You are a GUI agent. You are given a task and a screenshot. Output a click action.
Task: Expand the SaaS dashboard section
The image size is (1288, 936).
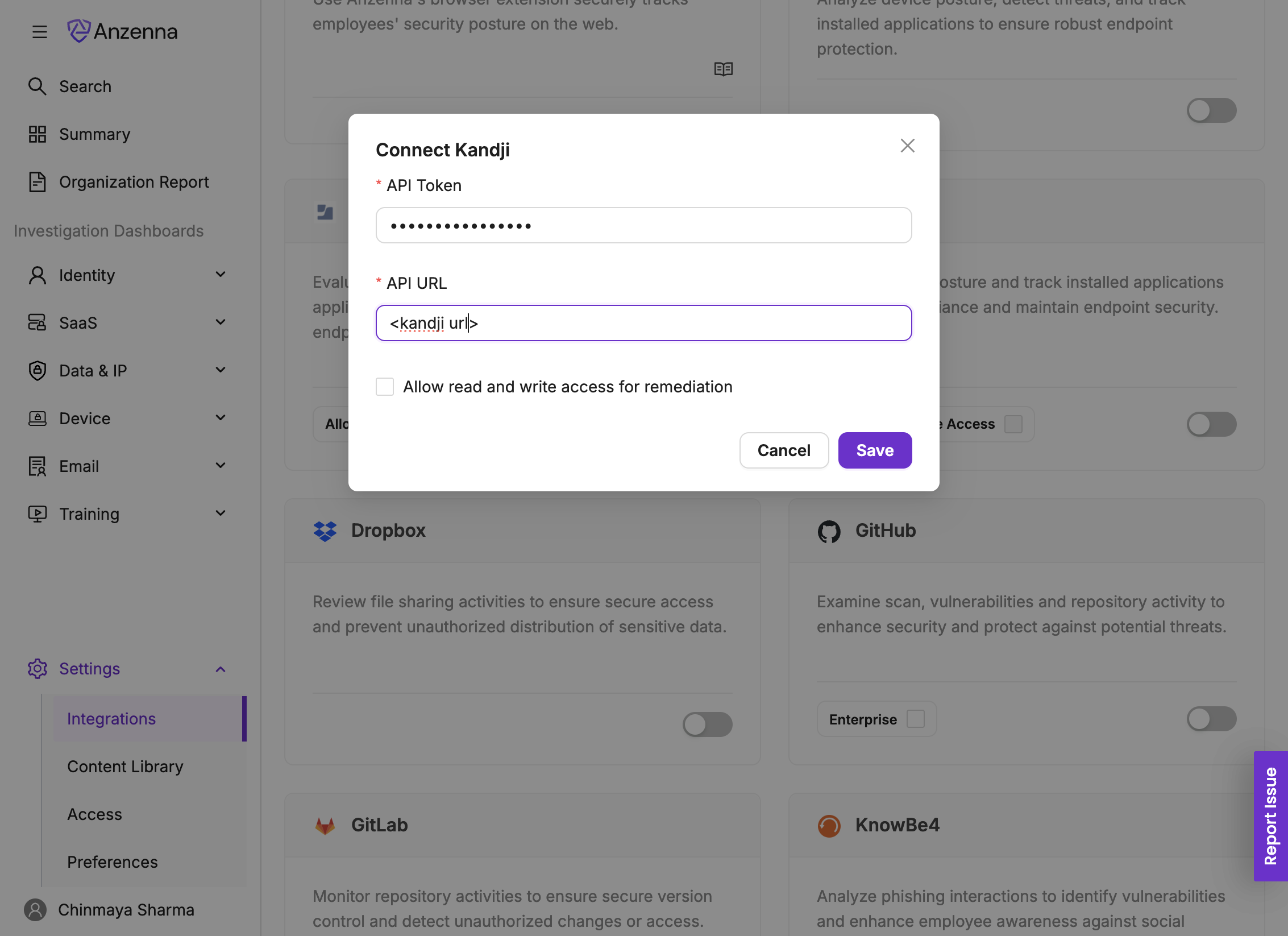[x=221, y=322]
